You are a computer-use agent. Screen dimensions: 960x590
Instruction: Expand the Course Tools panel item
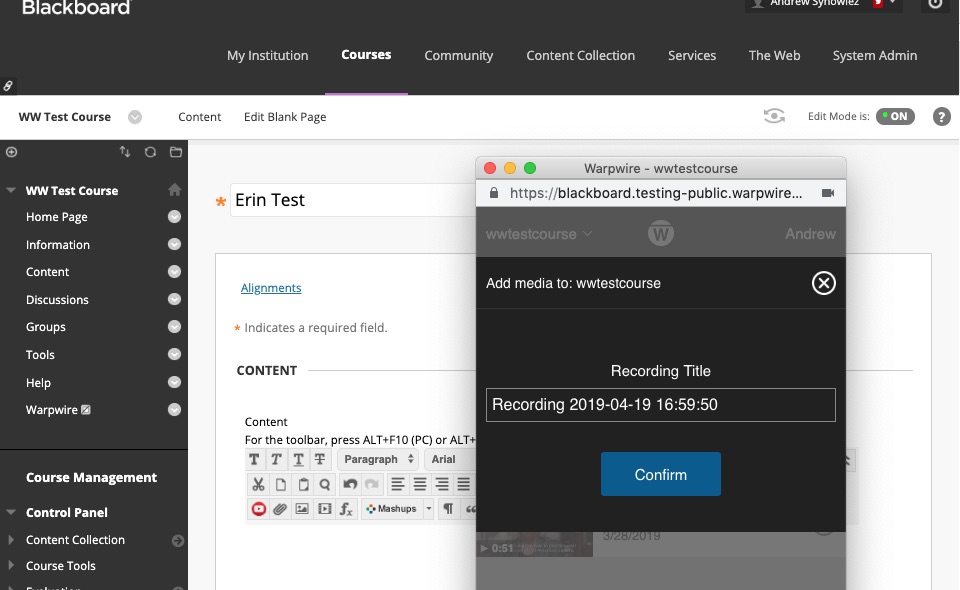pos(10,566)
